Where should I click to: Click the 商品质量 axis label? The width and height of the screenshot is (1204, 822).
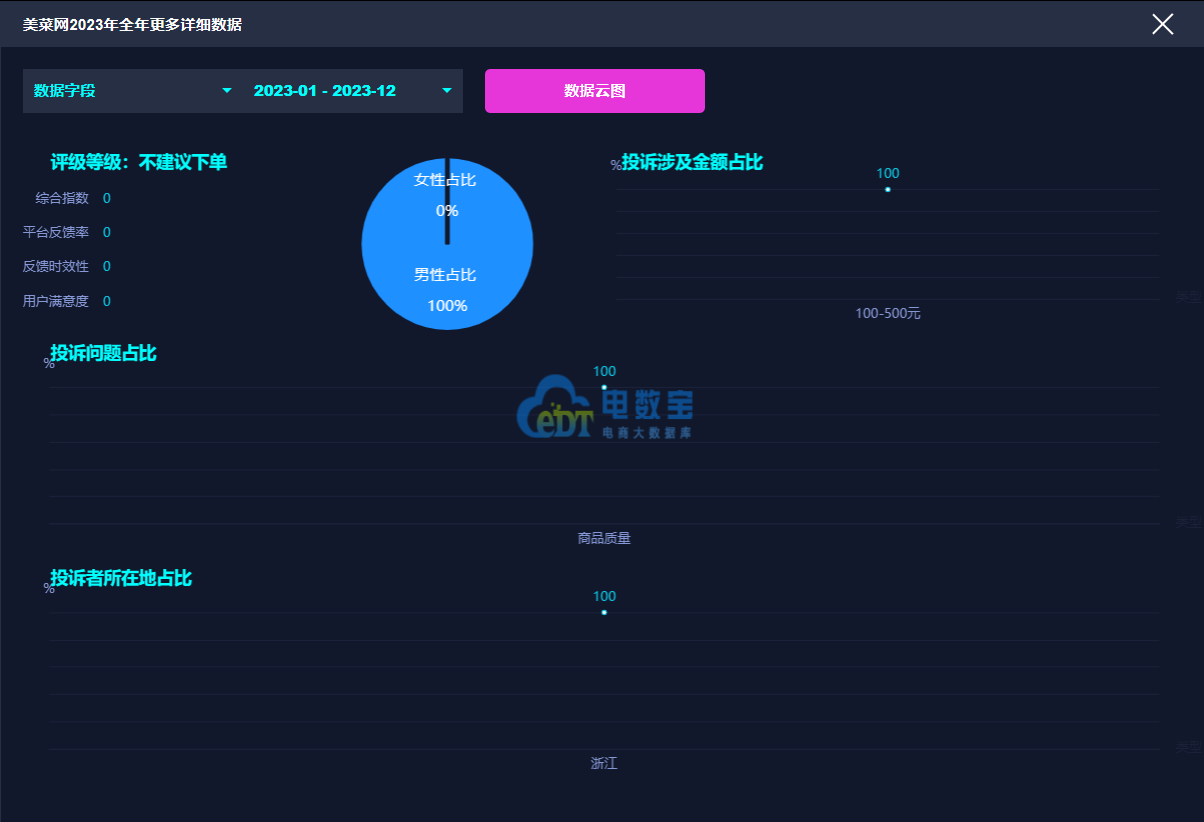(604, 538)
